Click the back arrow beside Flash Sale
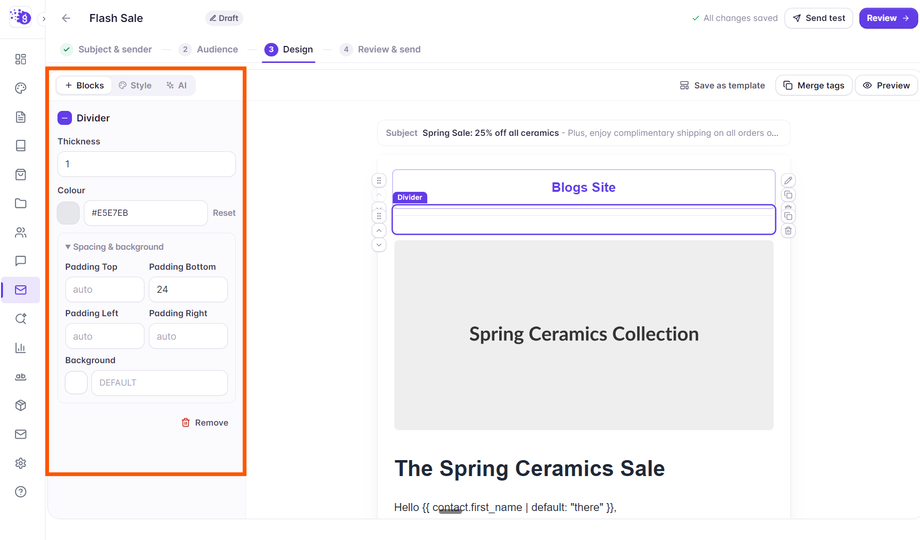 pos(66,18)
